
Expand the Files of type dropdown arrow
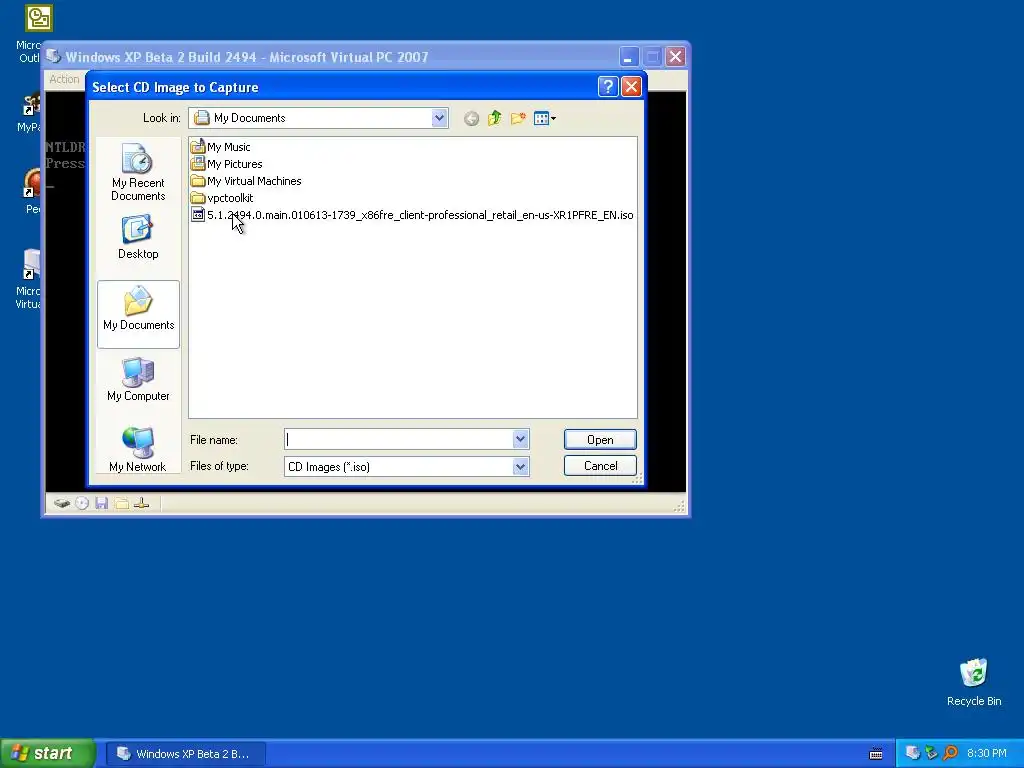click(520, 466)
